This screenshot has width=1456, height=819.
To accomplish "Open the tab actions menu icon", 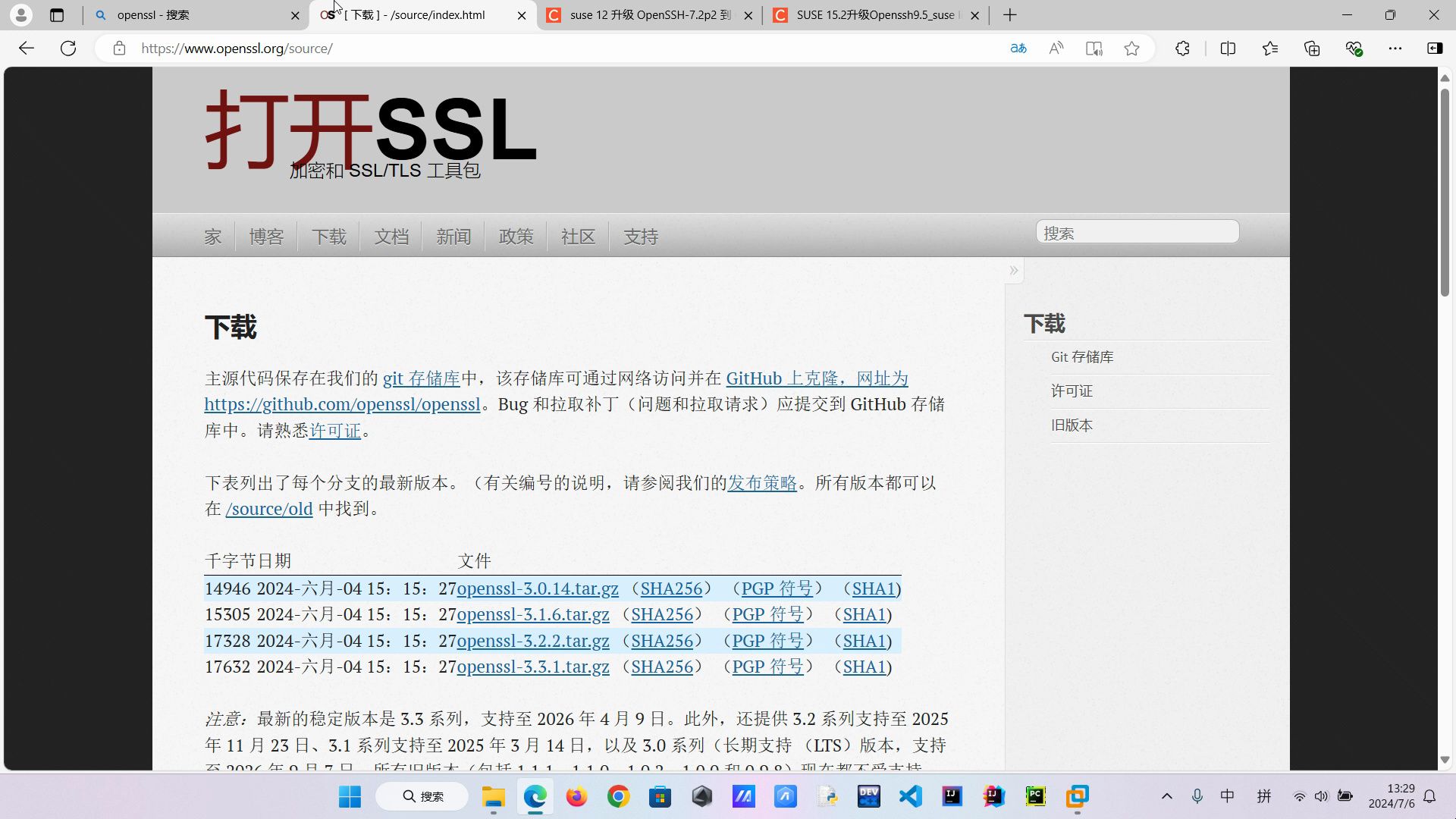I will tap(57, 14).
